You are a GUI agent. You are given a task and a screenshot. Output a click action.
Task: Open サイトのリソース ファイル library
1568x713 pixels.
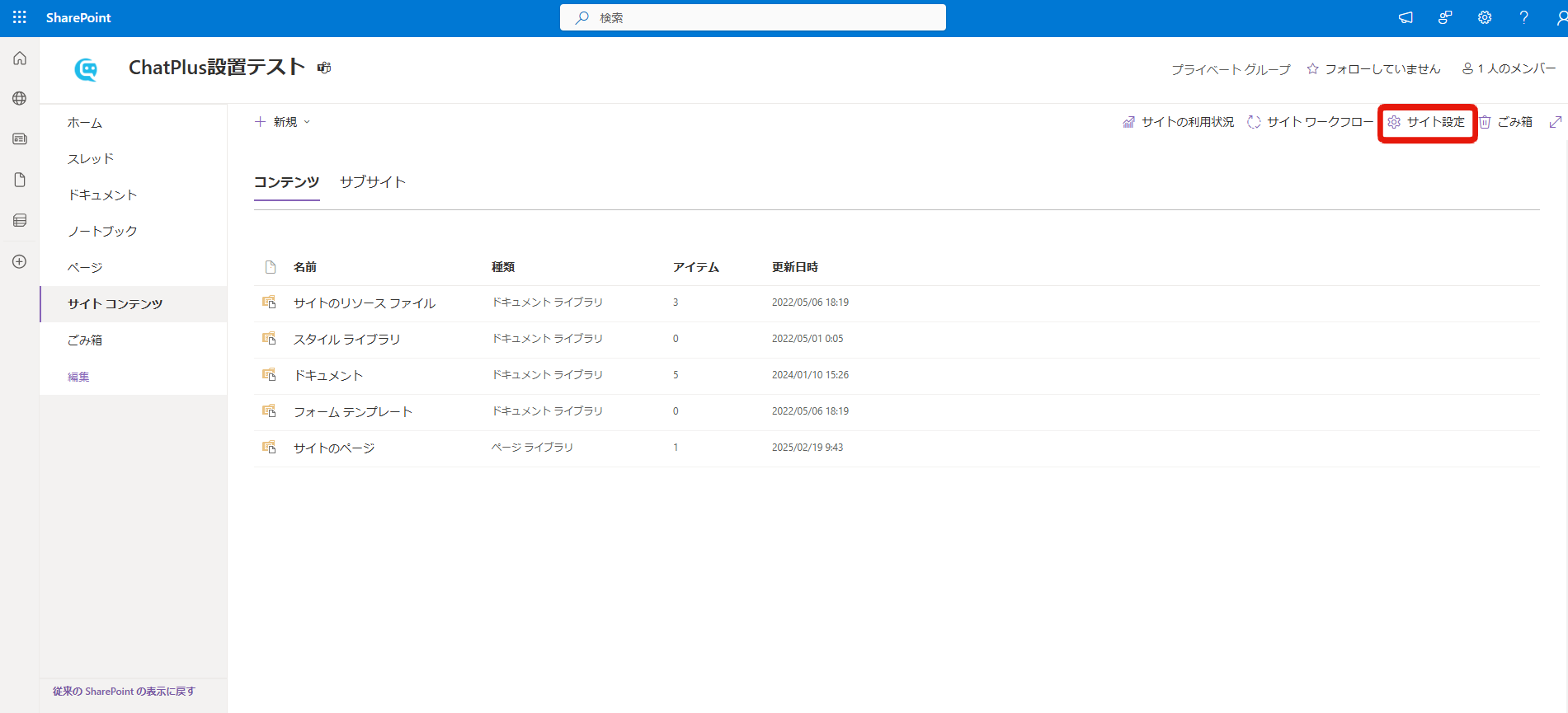(365, 303)
